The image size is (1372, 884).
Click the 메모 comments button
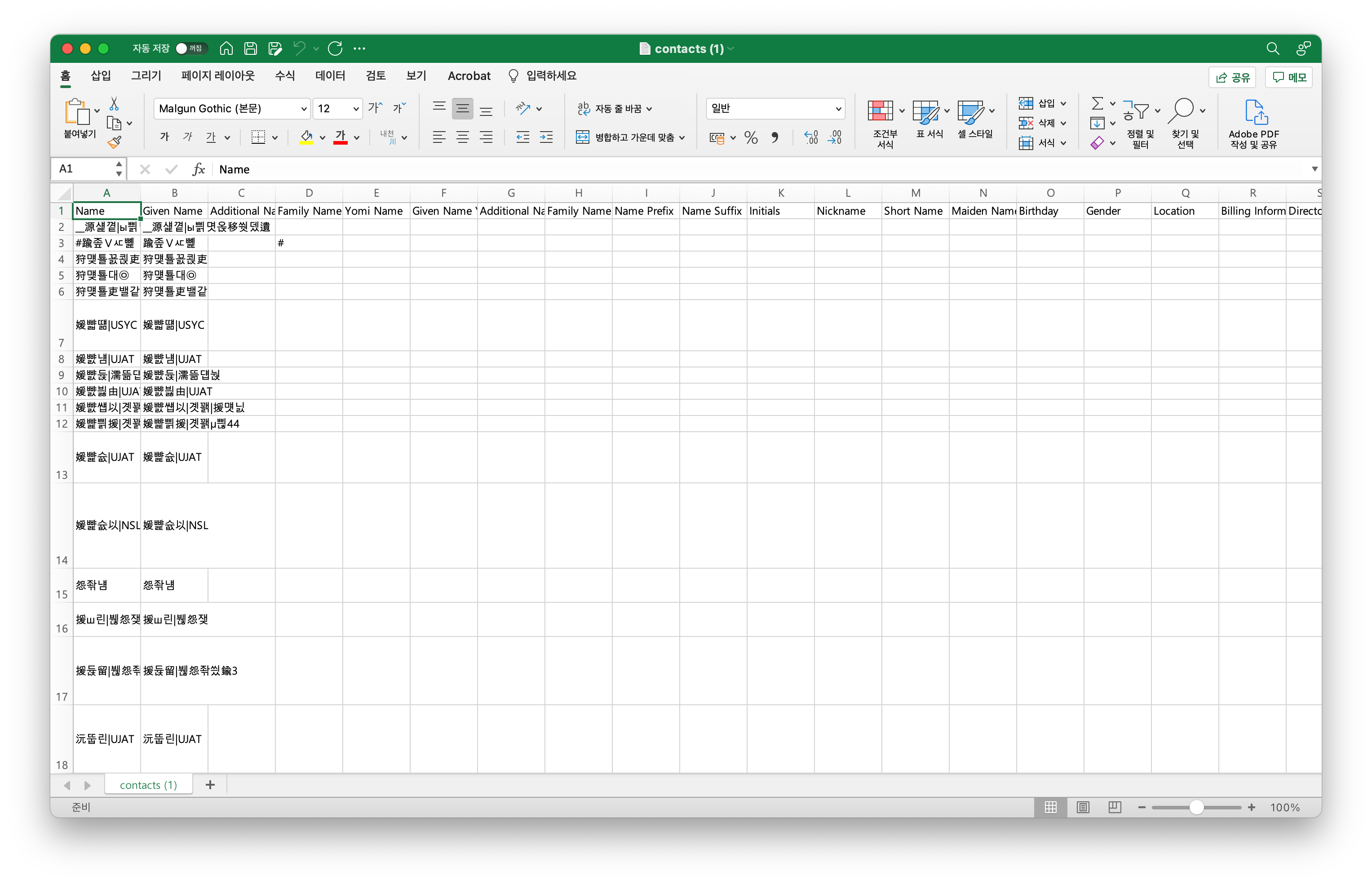1289,78
